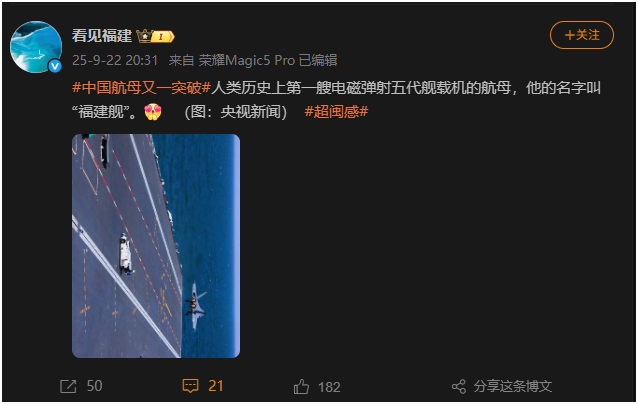The image size is (638, 404).
Task: Open the #中国航母又一突破# hashtag
Action: pos(141,87)
